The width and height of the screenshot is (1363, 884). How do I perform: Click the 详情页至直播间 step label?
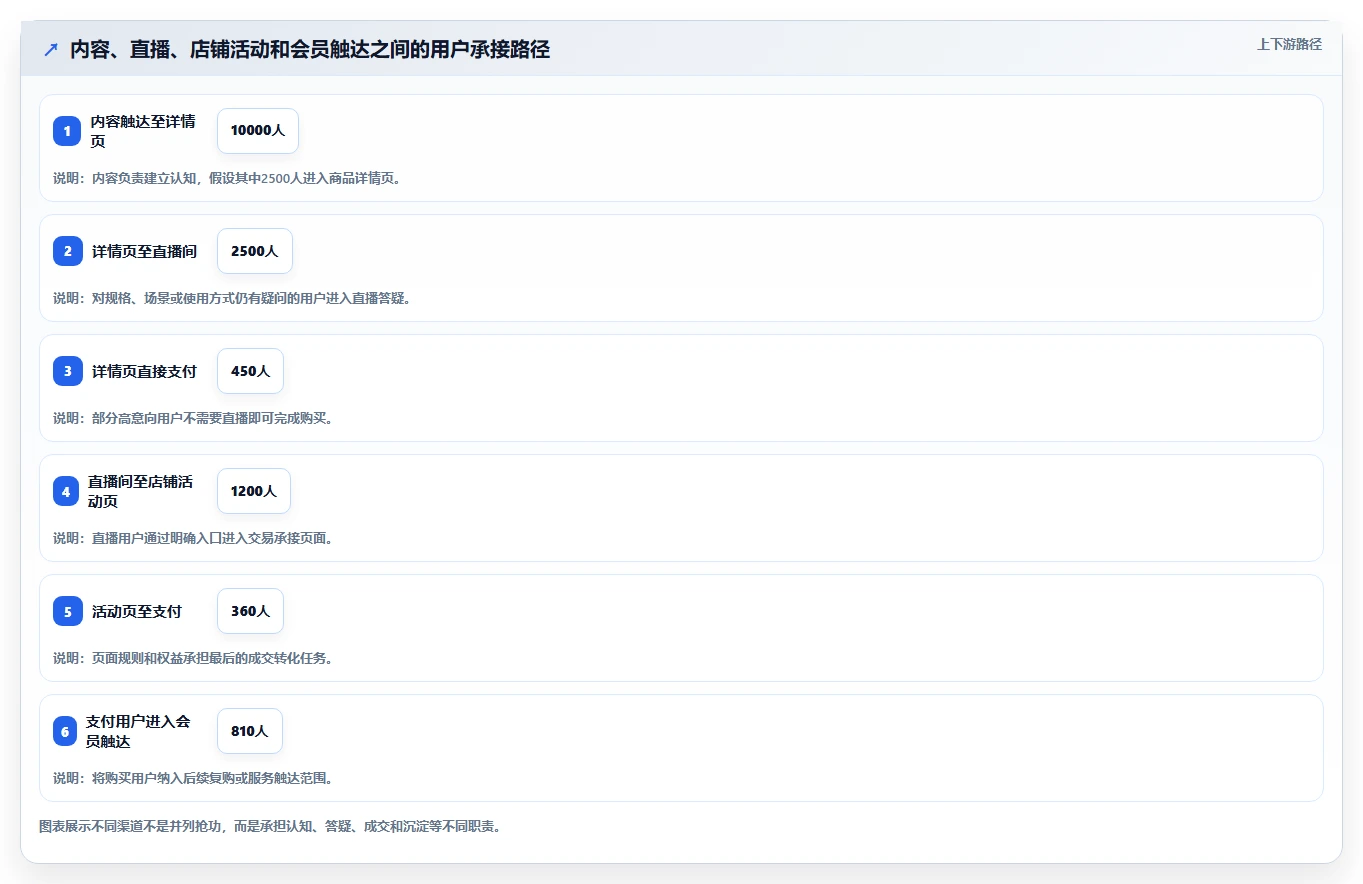[144, 251]
